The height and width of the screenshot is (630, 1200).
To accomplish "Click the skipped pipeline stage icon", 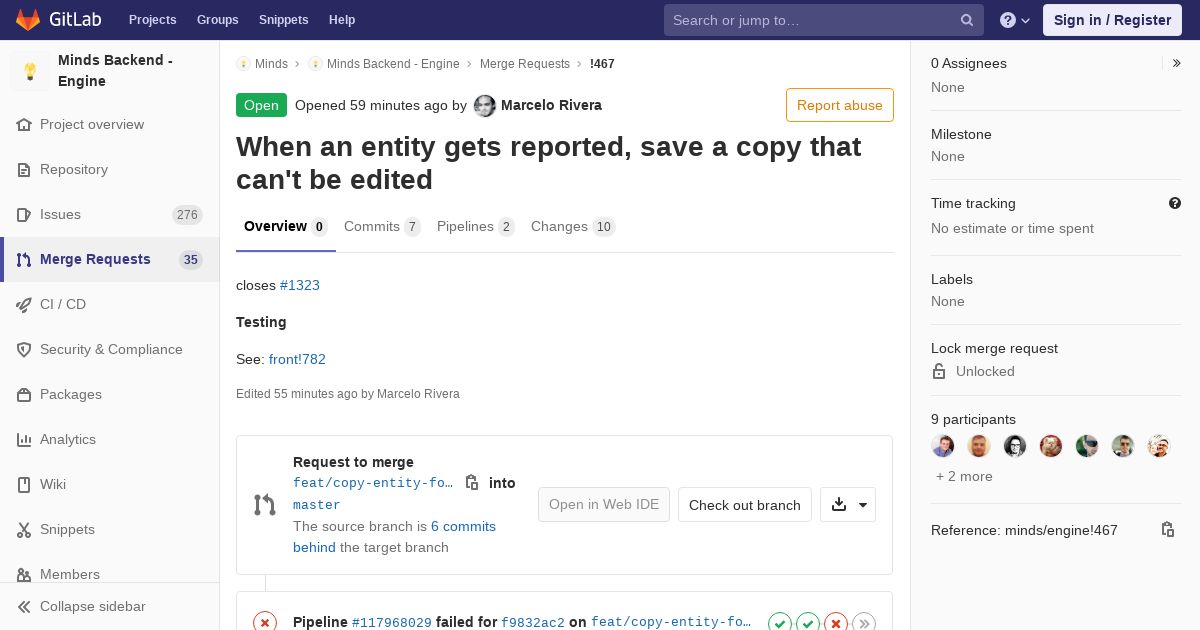I will click(864, 623).
